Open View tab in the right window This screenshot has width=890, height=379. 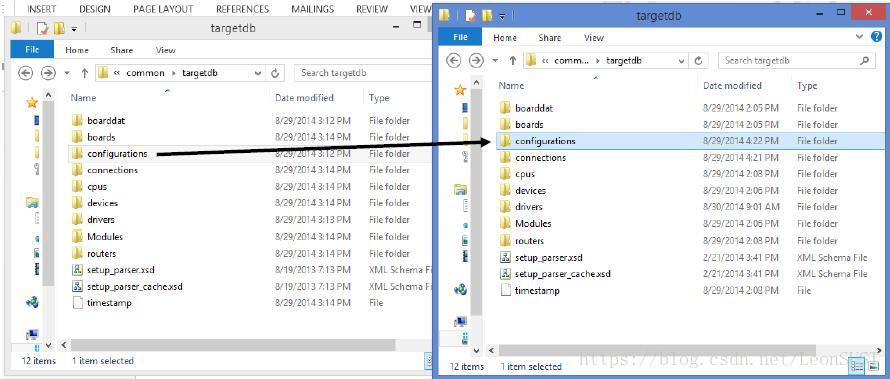594,37
